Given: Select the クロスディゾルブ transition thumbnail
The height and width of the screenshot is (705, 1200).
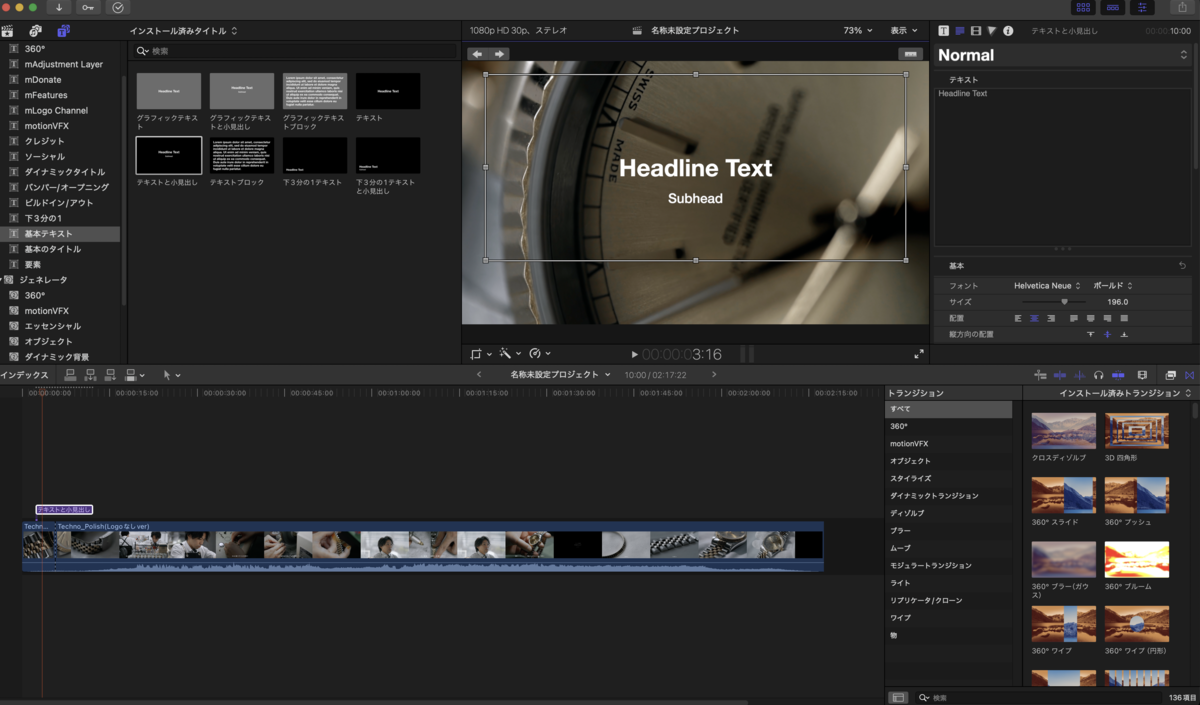Looking at the screenshot, I should (1064, 431).
